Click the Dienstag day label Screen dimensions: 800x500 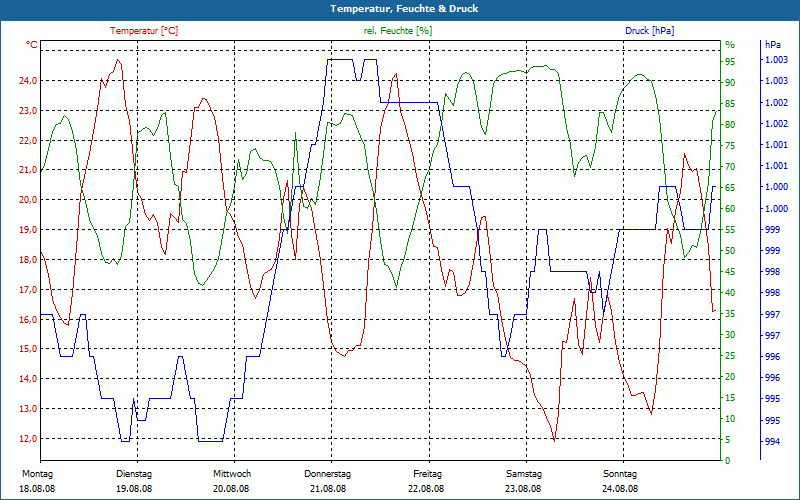[x=134, y=474]
